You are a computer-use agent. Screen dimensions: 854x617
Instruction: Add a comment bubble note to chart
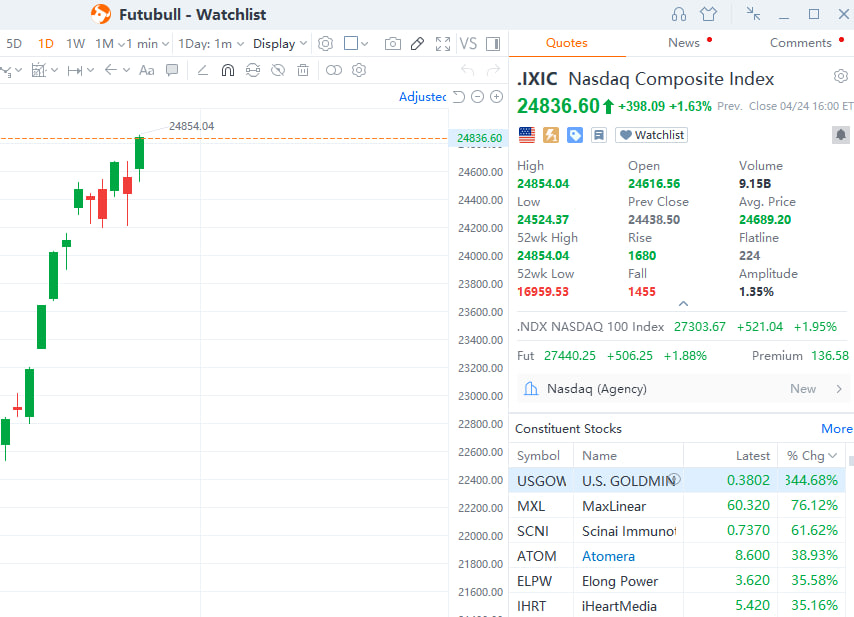[x=172, y=70]
